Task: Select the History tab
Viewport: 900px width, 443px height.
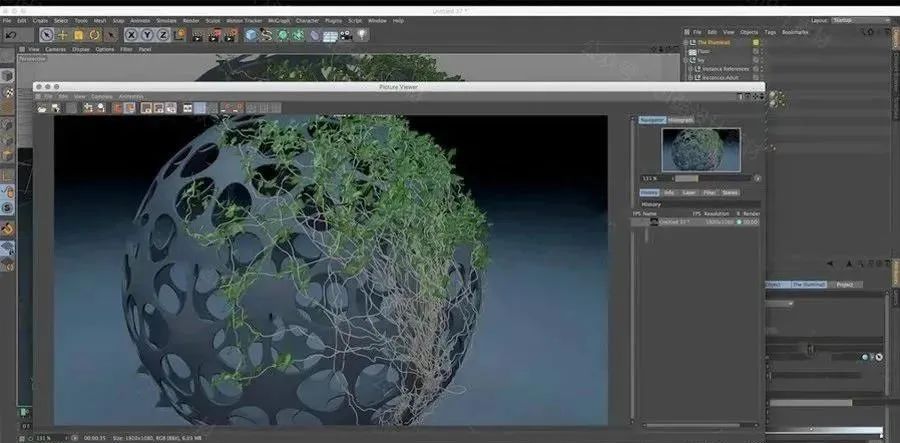Action: 648,193
